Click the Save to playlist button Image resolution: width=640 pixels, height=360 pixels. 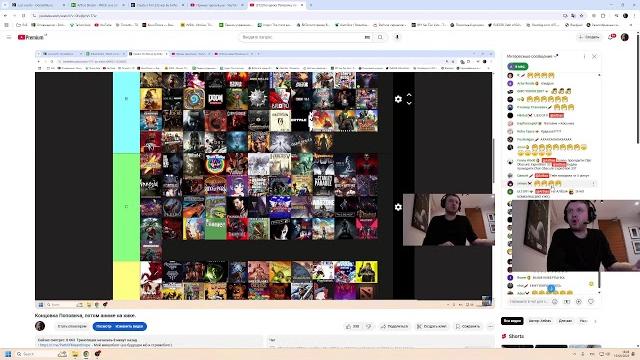468,326
